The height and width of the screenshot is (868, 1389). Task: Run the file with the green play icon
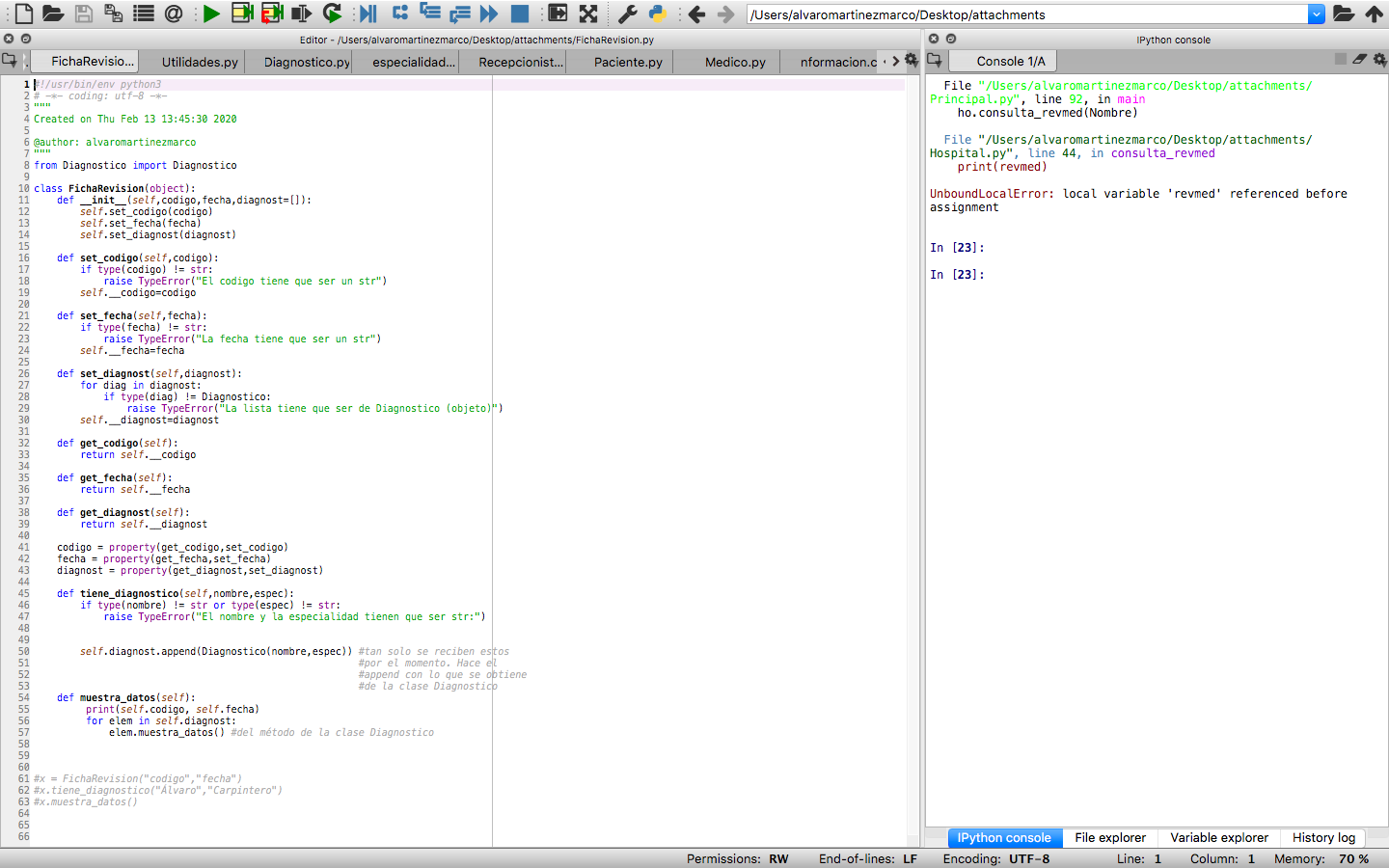point(211,14)
